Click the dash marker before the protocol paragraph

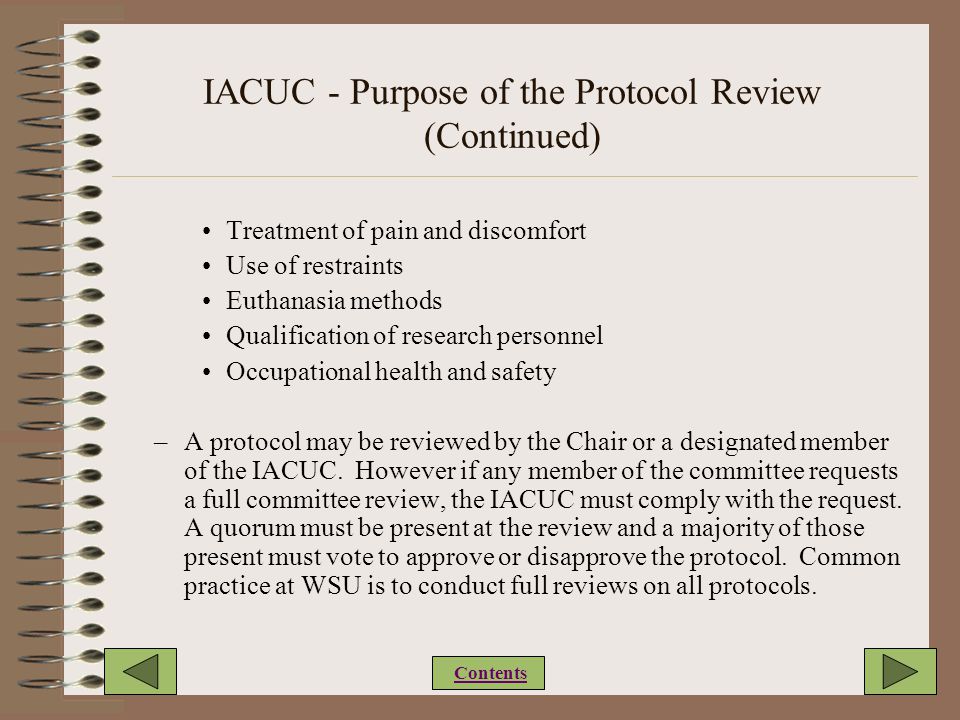(x=161, y=442)
